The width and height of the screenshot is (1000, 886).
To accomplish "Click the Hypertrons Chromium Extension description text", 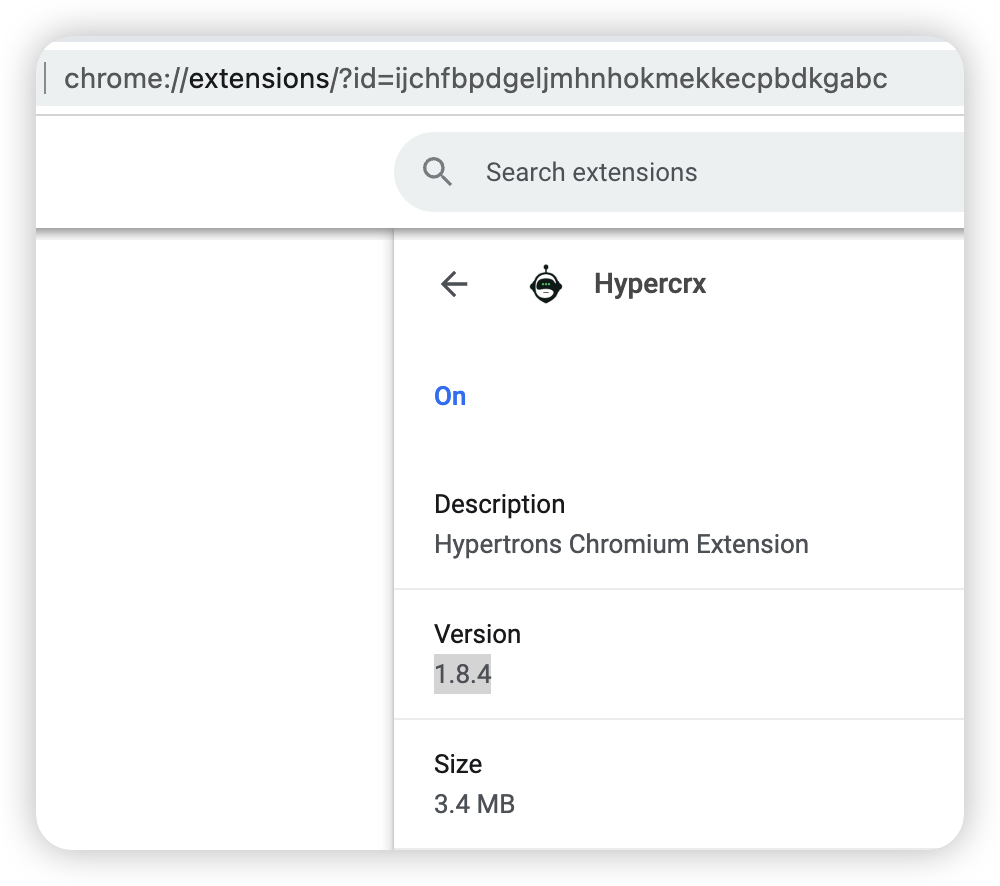I will tap(621, 544).
